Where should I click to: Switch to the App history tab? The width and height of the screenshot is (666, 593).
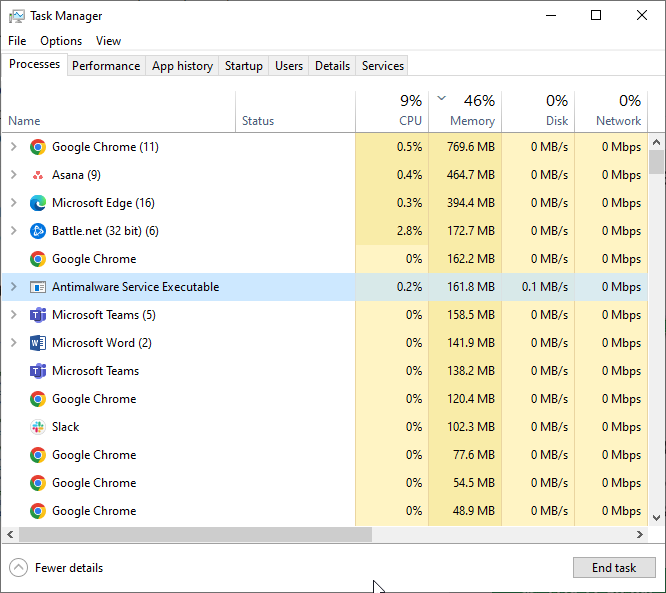(x=182, y=66)
